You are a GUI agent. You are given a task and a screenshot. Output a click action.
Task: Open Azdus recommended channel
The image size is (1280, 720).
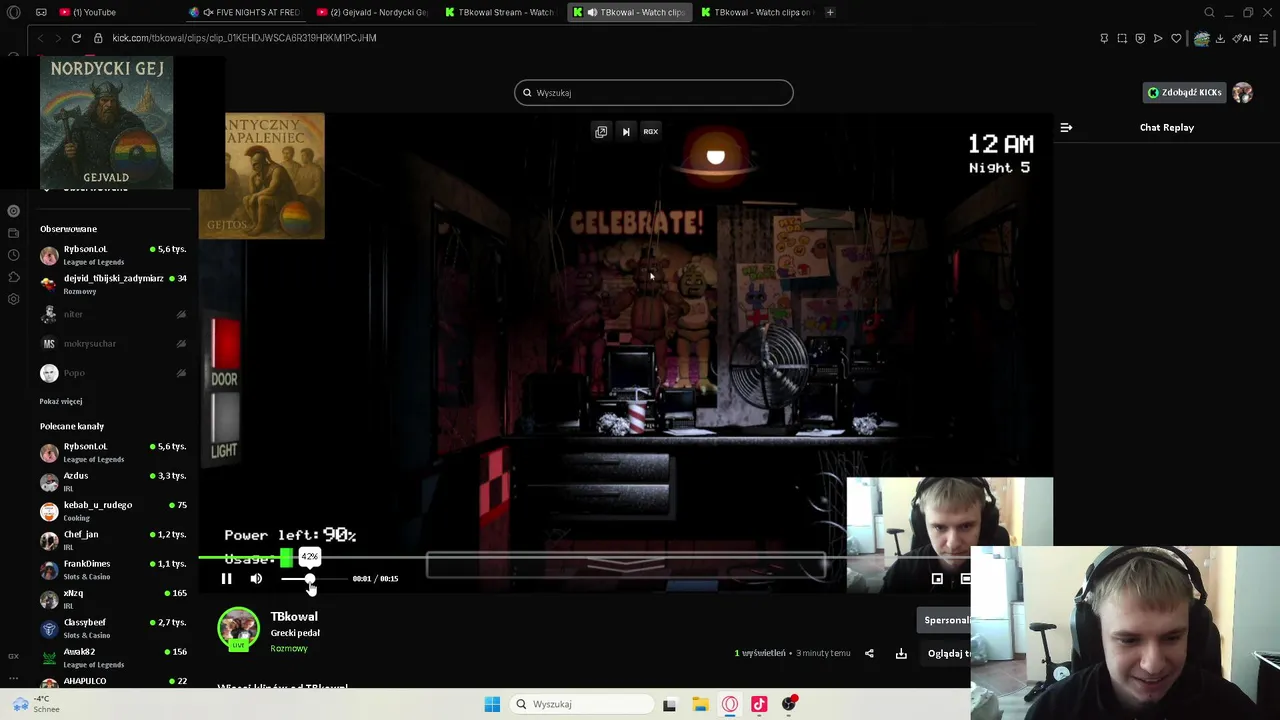click(113, 482)
